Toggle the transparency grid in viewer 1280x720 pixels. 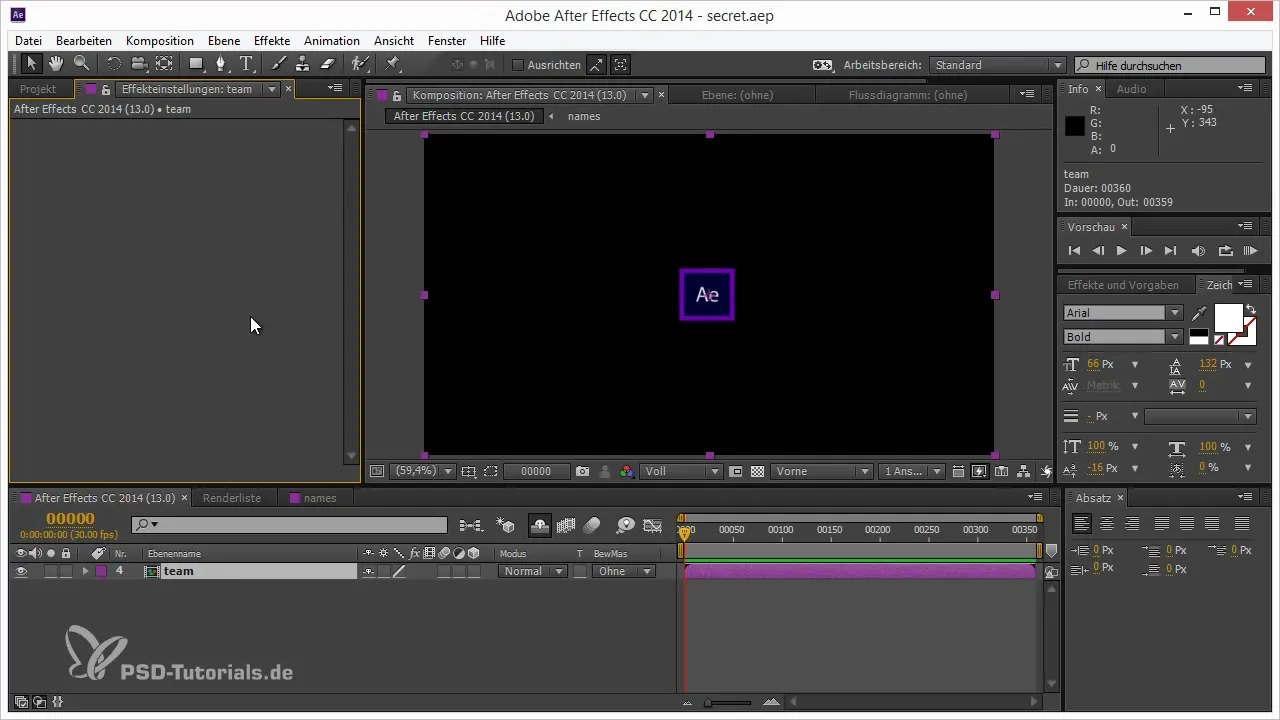point(757,471)
